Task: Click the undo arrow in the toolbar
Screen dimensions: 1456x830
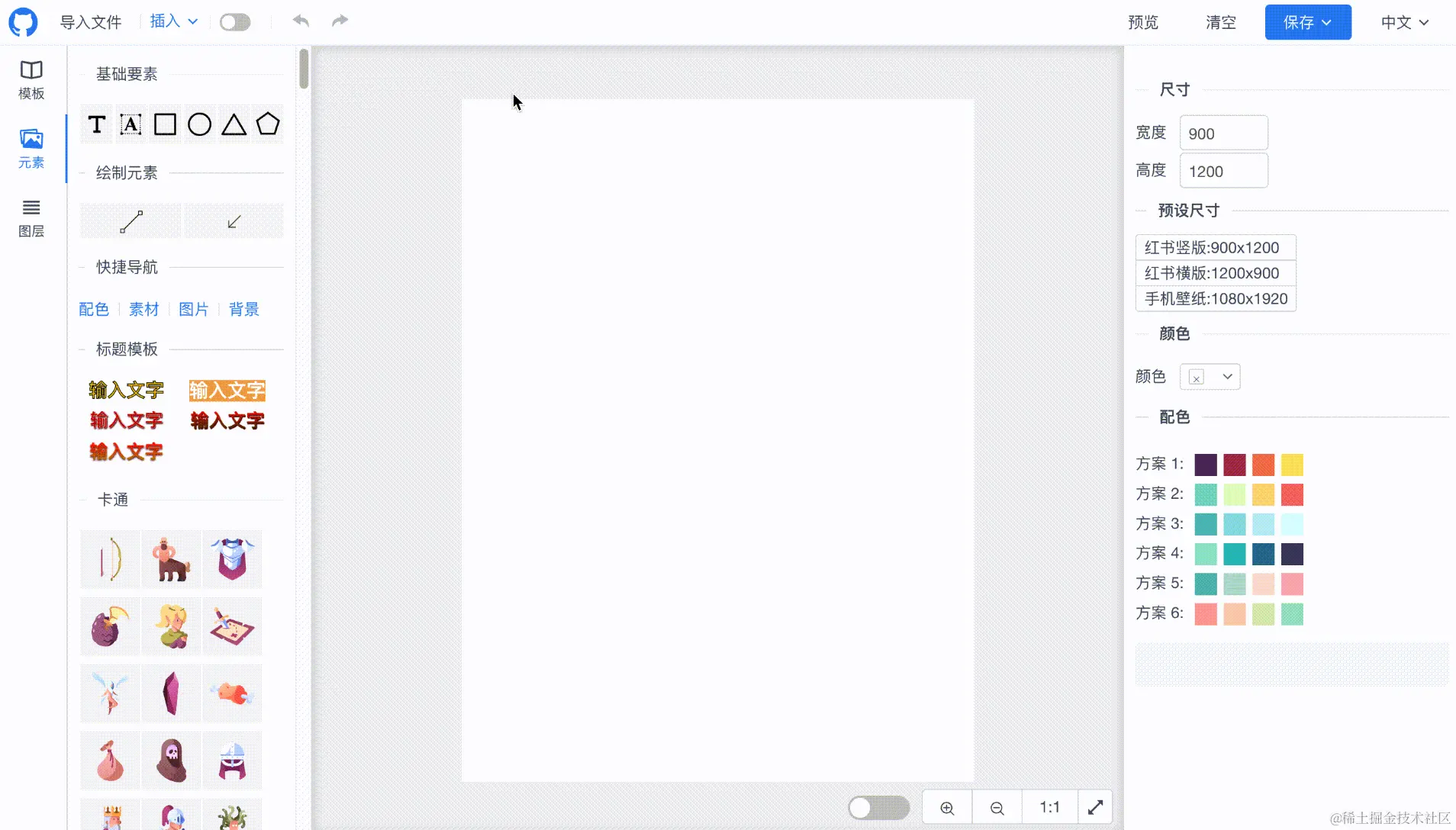Action: 300,21
